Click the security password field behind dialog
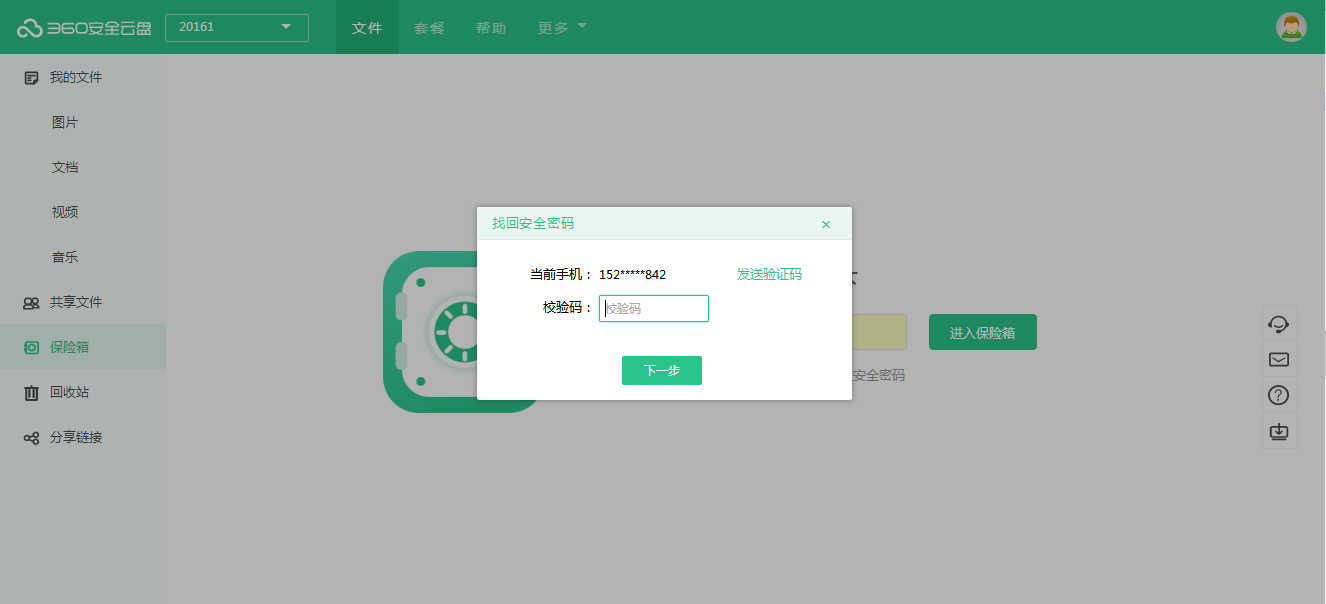This screenshot has height=604, width=1326. tap(879, 332)
